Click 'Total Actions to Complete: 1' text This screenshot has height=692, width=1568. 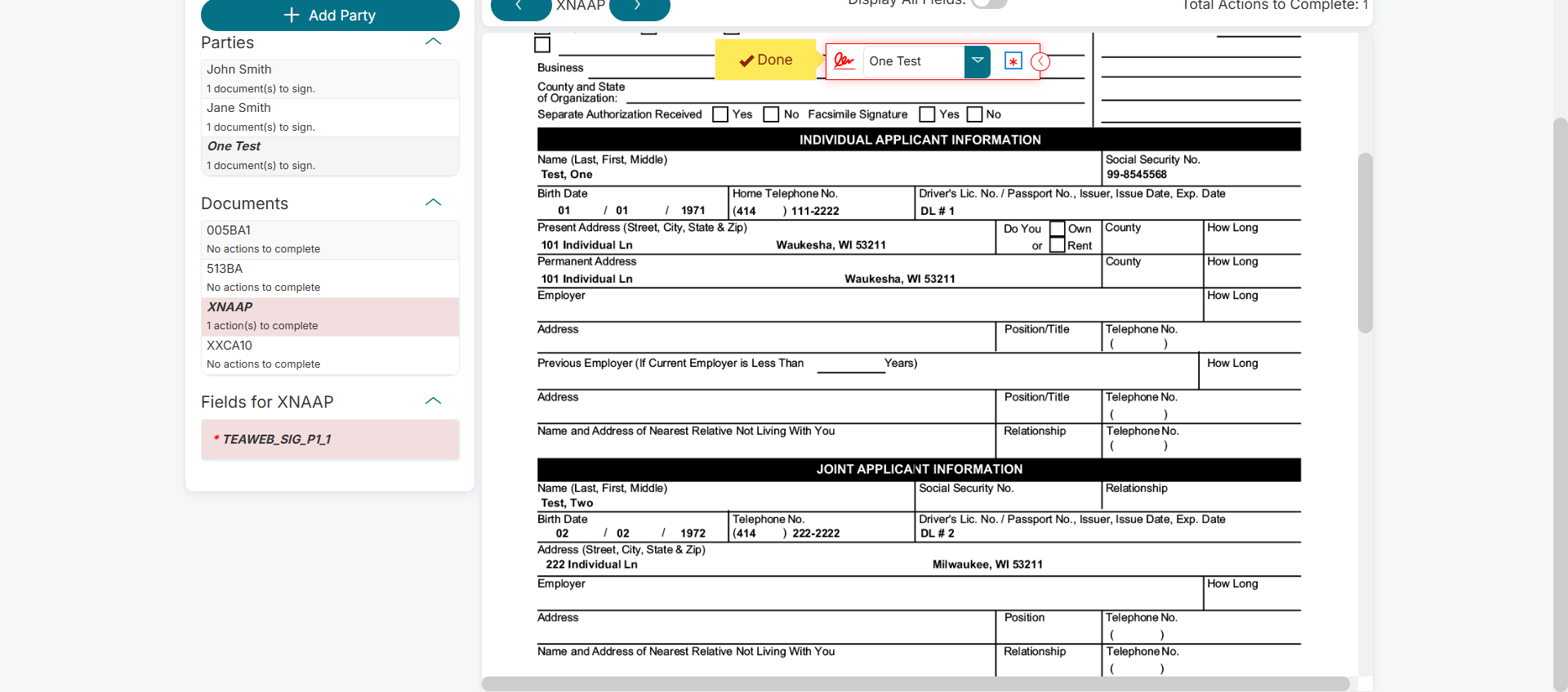coord(1276,5)
